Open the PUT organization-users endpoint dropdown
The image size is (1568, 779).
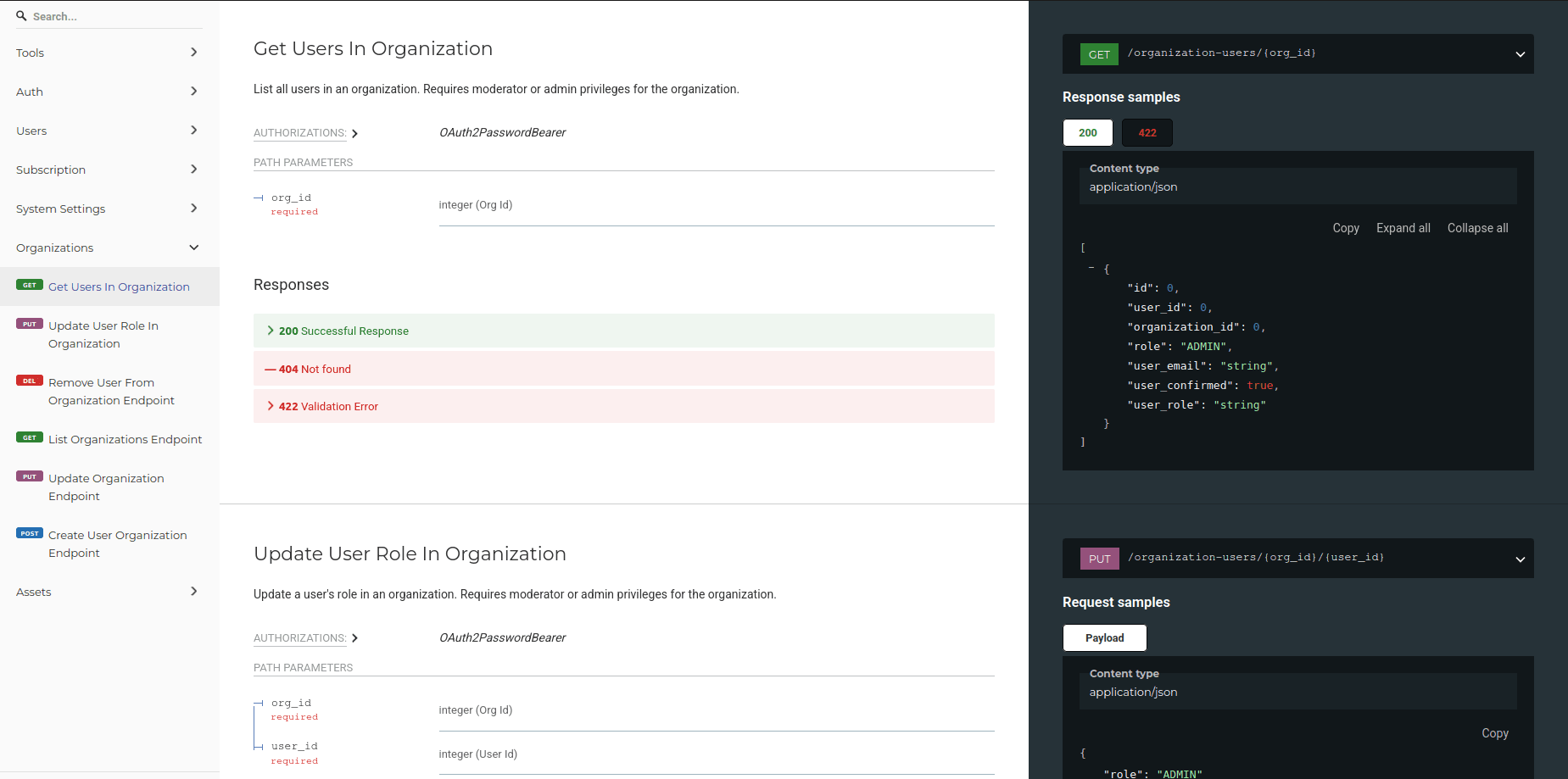(x=1520, y=559)
